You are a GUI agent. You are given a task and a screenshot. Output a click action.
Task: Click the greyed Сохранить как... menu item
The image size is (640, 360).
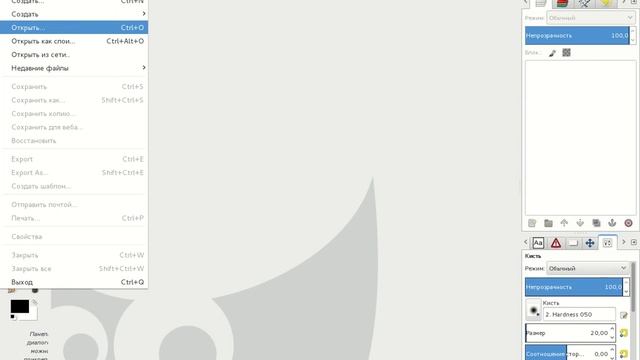click(74, 100)
